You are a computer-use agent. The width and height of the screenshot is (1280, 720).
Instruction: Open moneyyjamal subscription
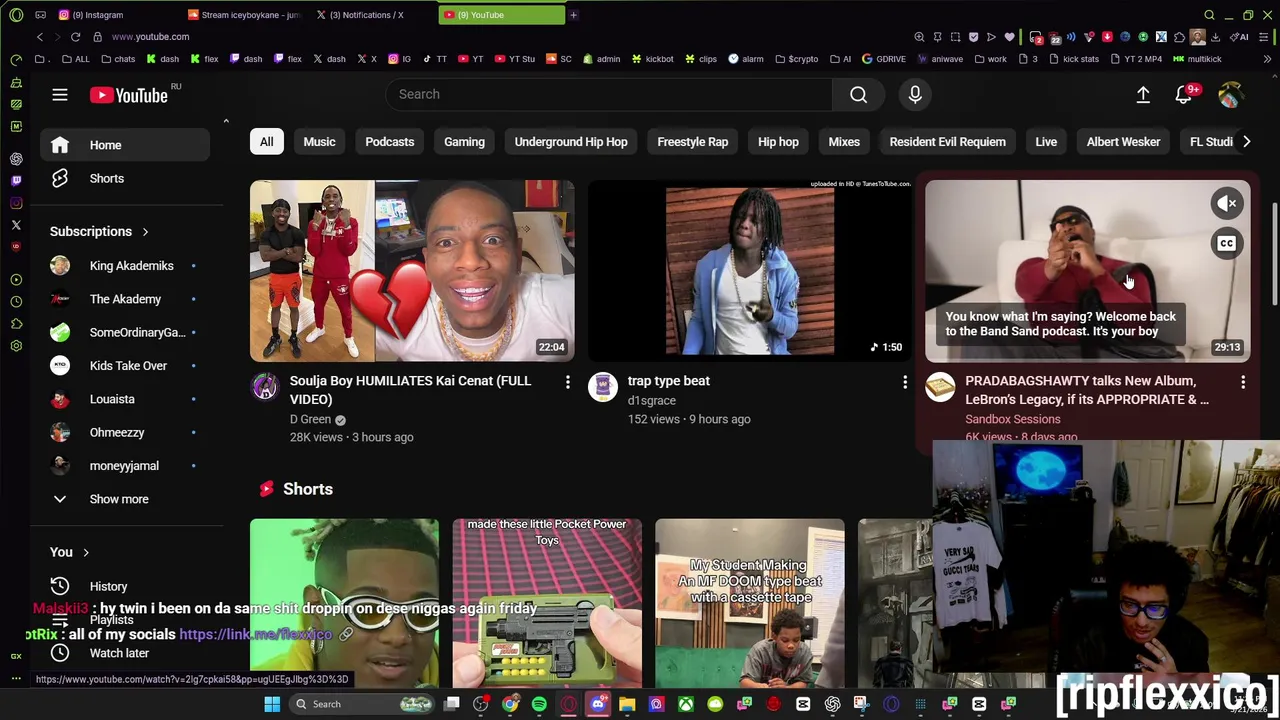[x=125, y=466]
